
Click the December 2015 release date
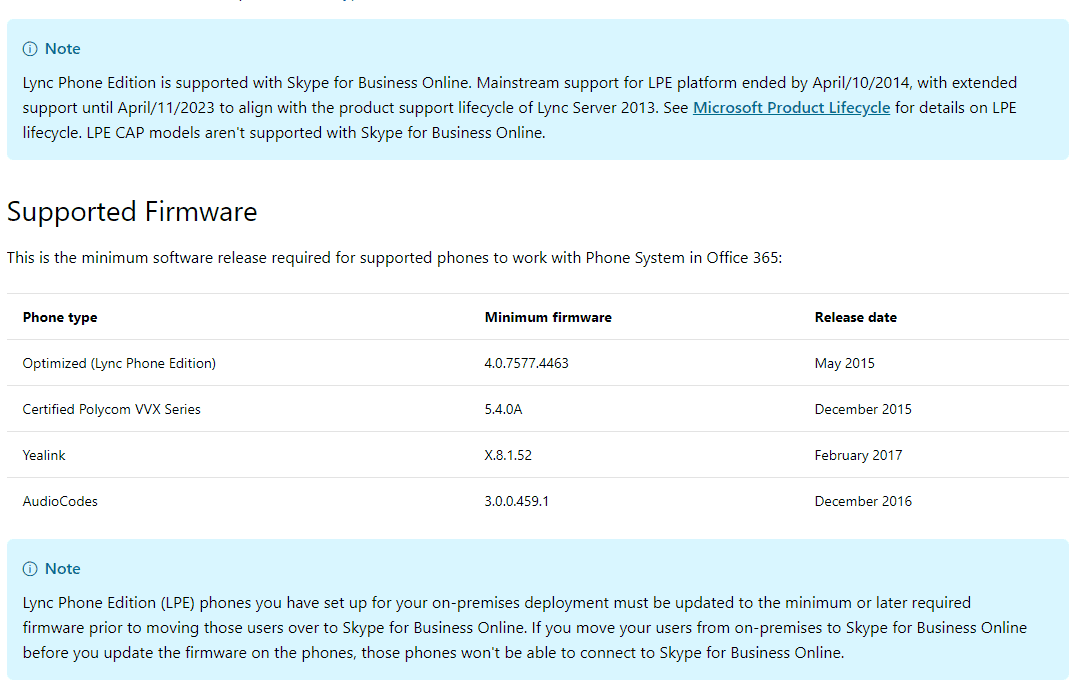pos(863,409)
